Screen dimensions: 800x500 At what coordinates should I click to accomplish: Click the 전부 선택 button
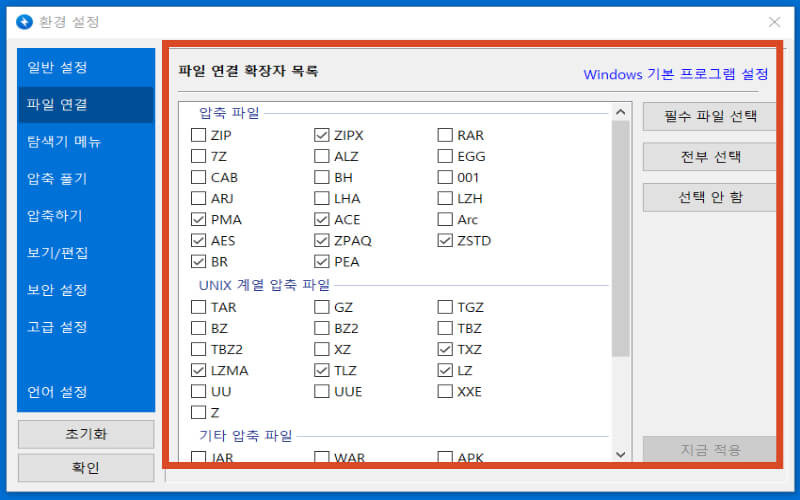(709, 157)
